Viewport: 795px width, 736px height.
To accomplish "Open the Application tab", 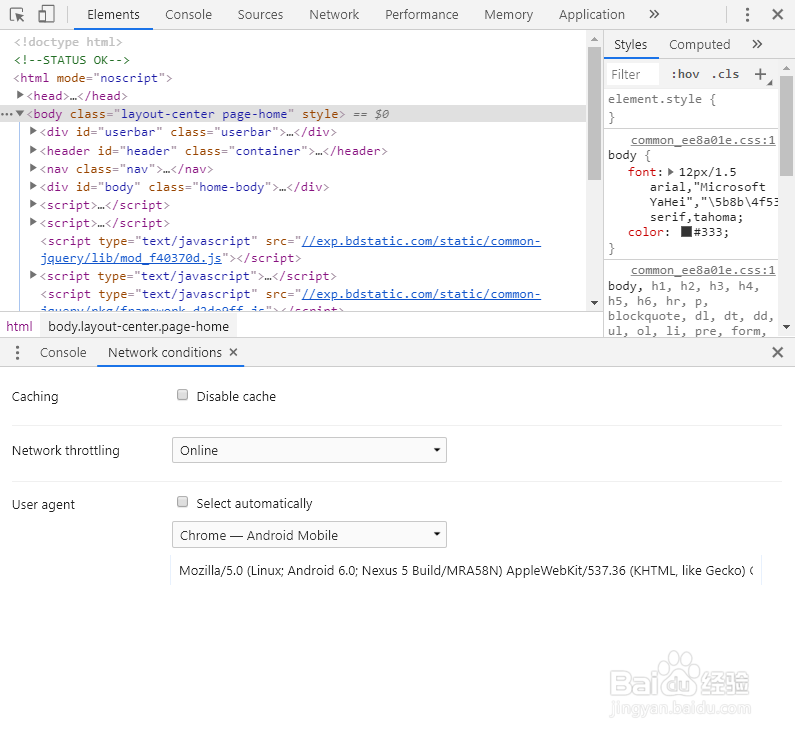I will (x=592, y=15).
